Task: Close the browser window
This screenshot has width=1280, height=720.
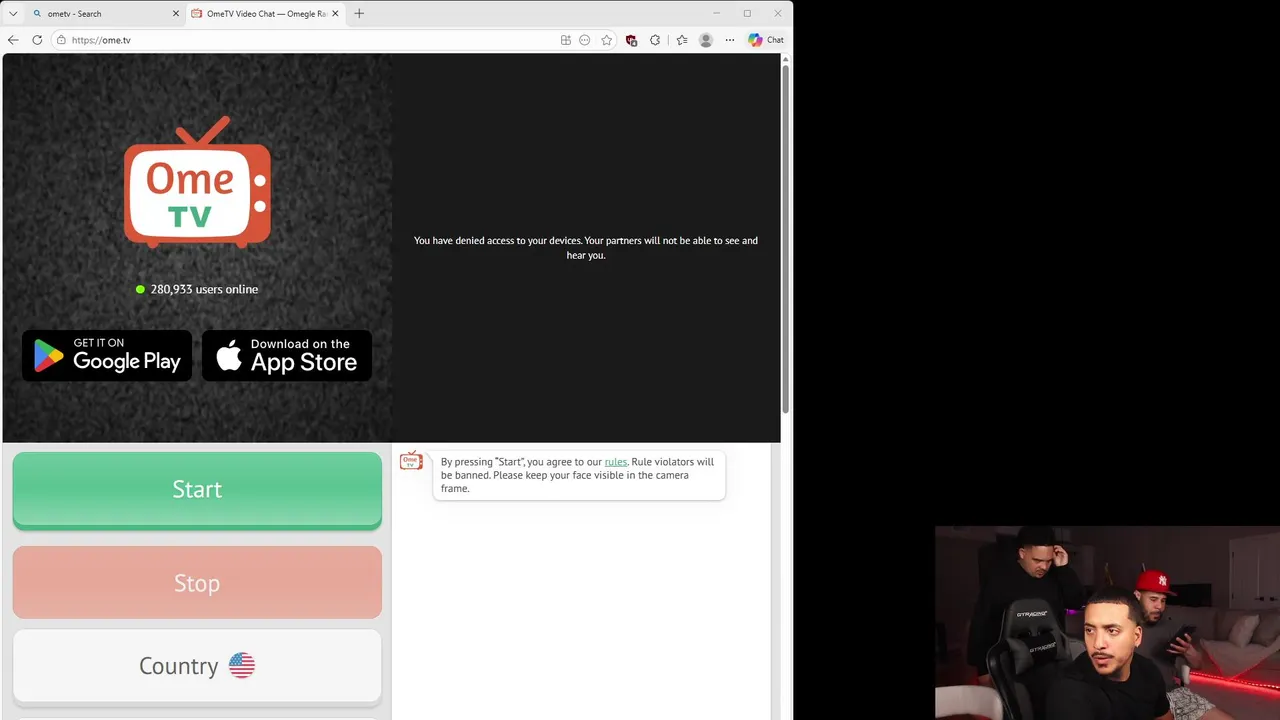Action: [778, 14]
